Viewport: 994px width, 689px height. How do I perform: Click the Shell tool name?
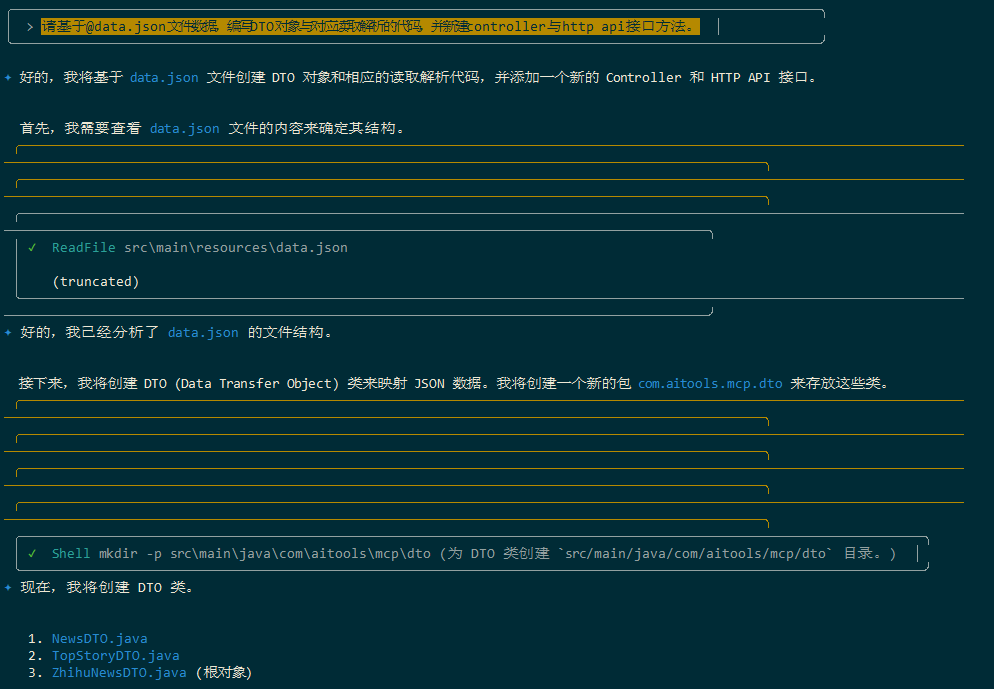pos(71,553)
